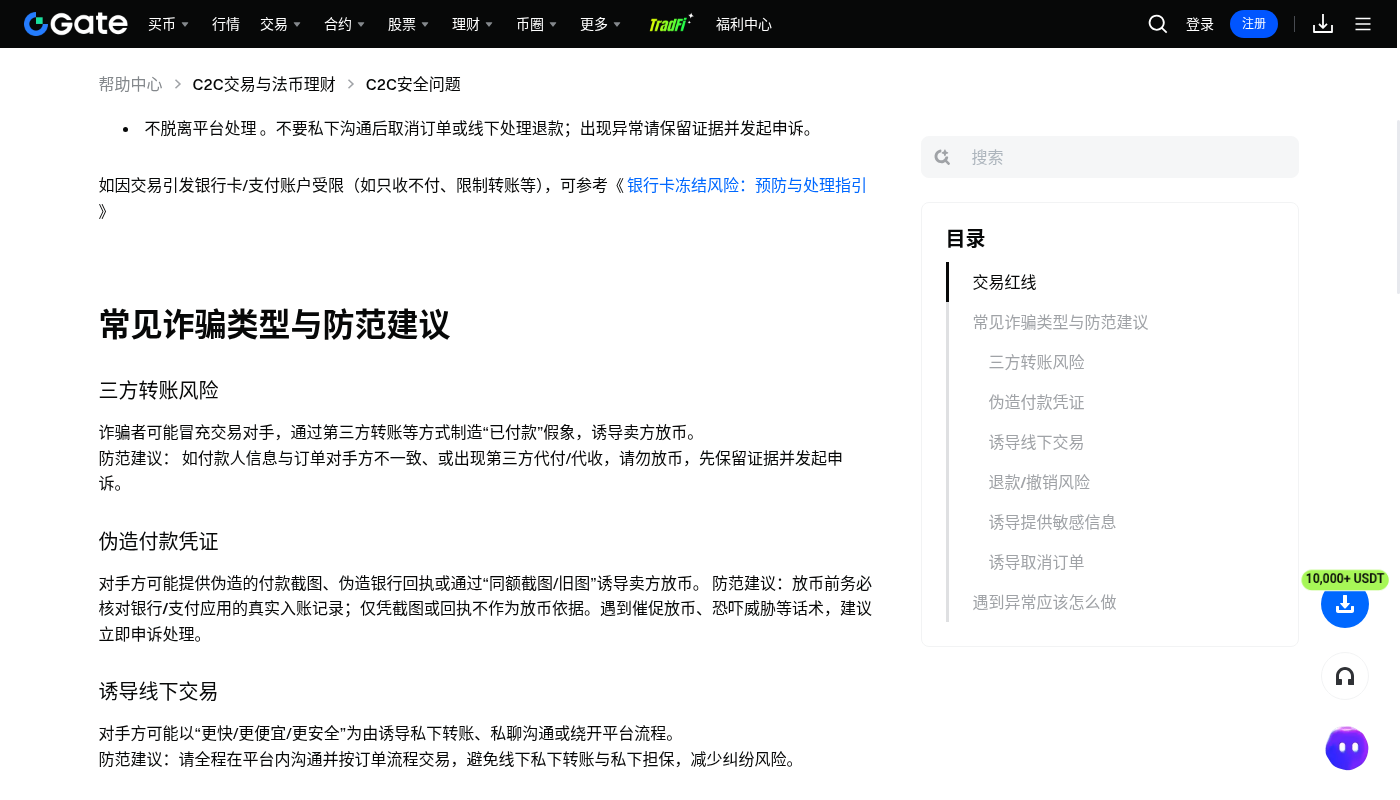Expand the 交易 dropdown menu
The height and width of the screenshot is (800, 1400).
click(281, 24)
